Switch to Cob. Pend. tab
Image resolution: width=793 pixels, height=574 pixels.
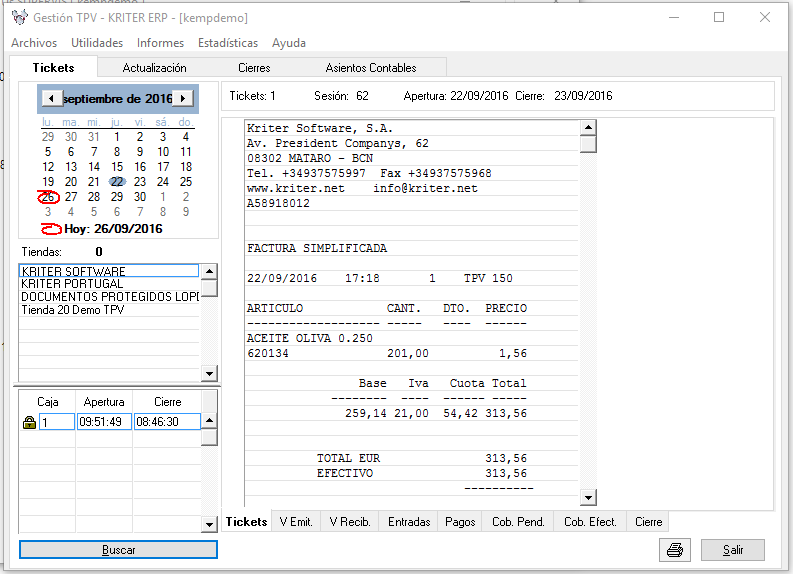(x=518, y=522)
